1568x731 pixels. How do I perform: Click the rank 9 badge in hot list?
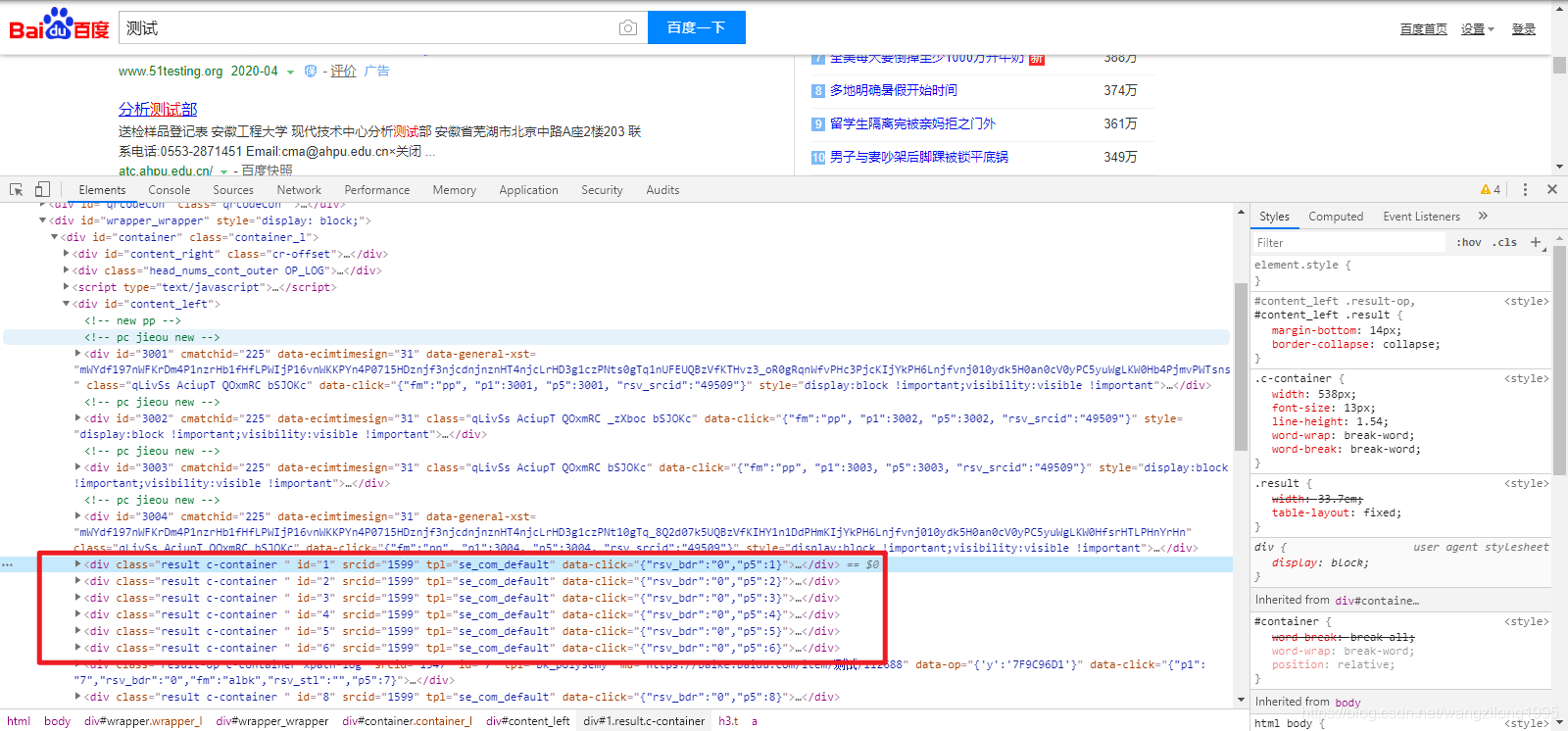pyautogui.click(x=817, y=123)
